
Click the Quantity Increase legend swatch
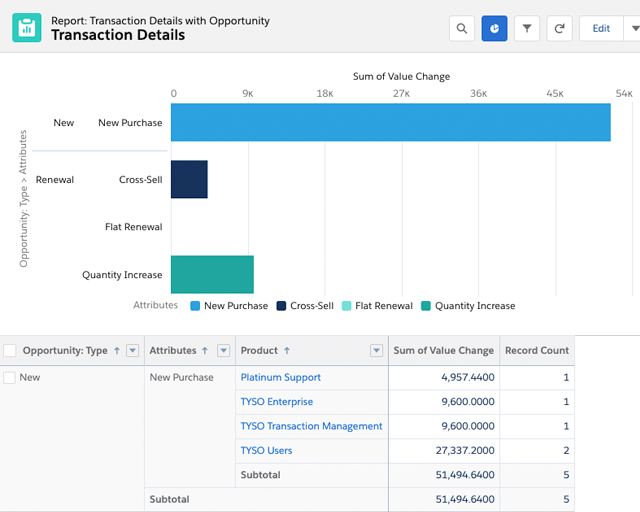pos(426,306)
